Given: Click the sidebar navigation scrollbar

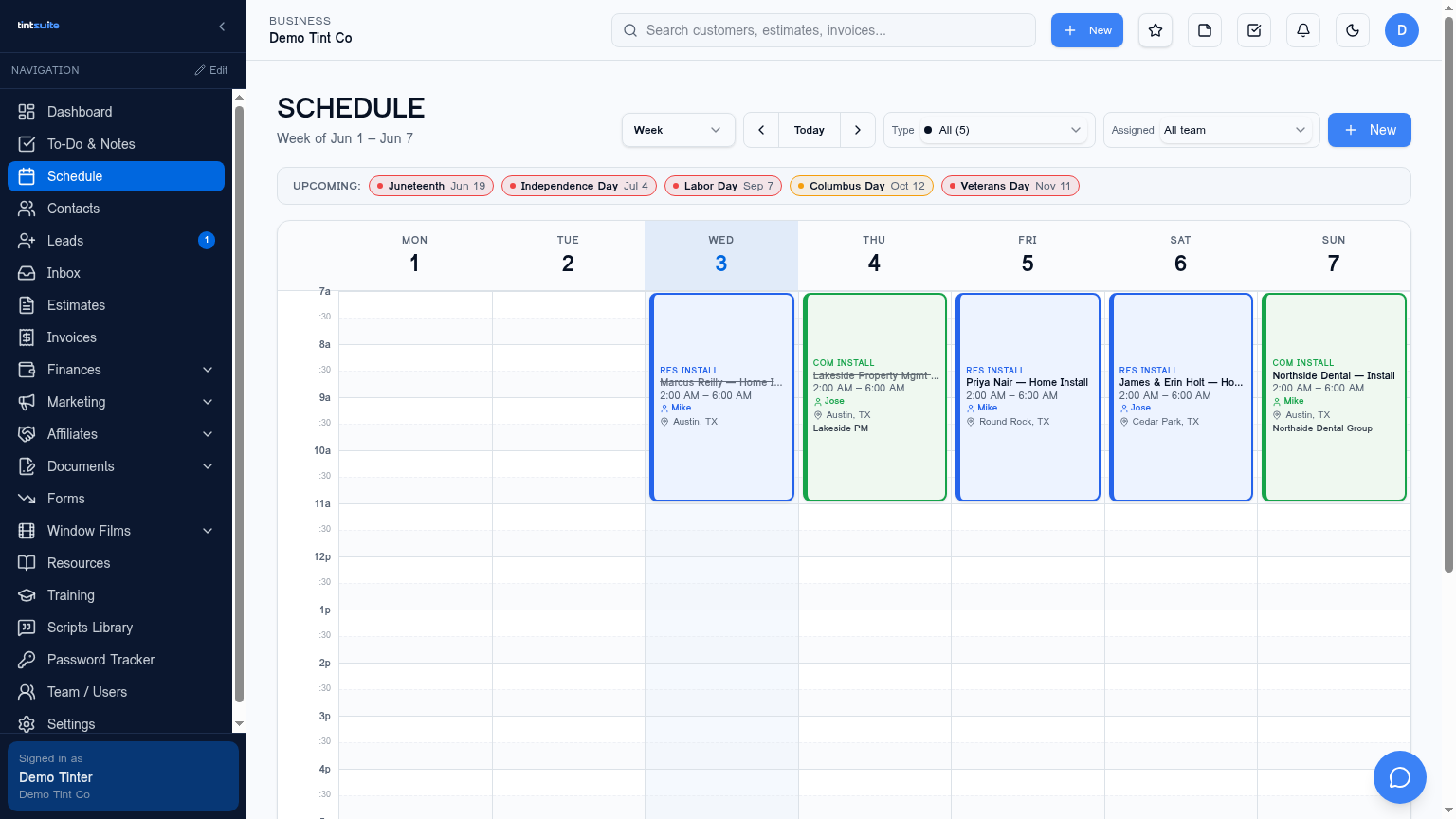Looking at the screenshot, I should tap(239, 404).
